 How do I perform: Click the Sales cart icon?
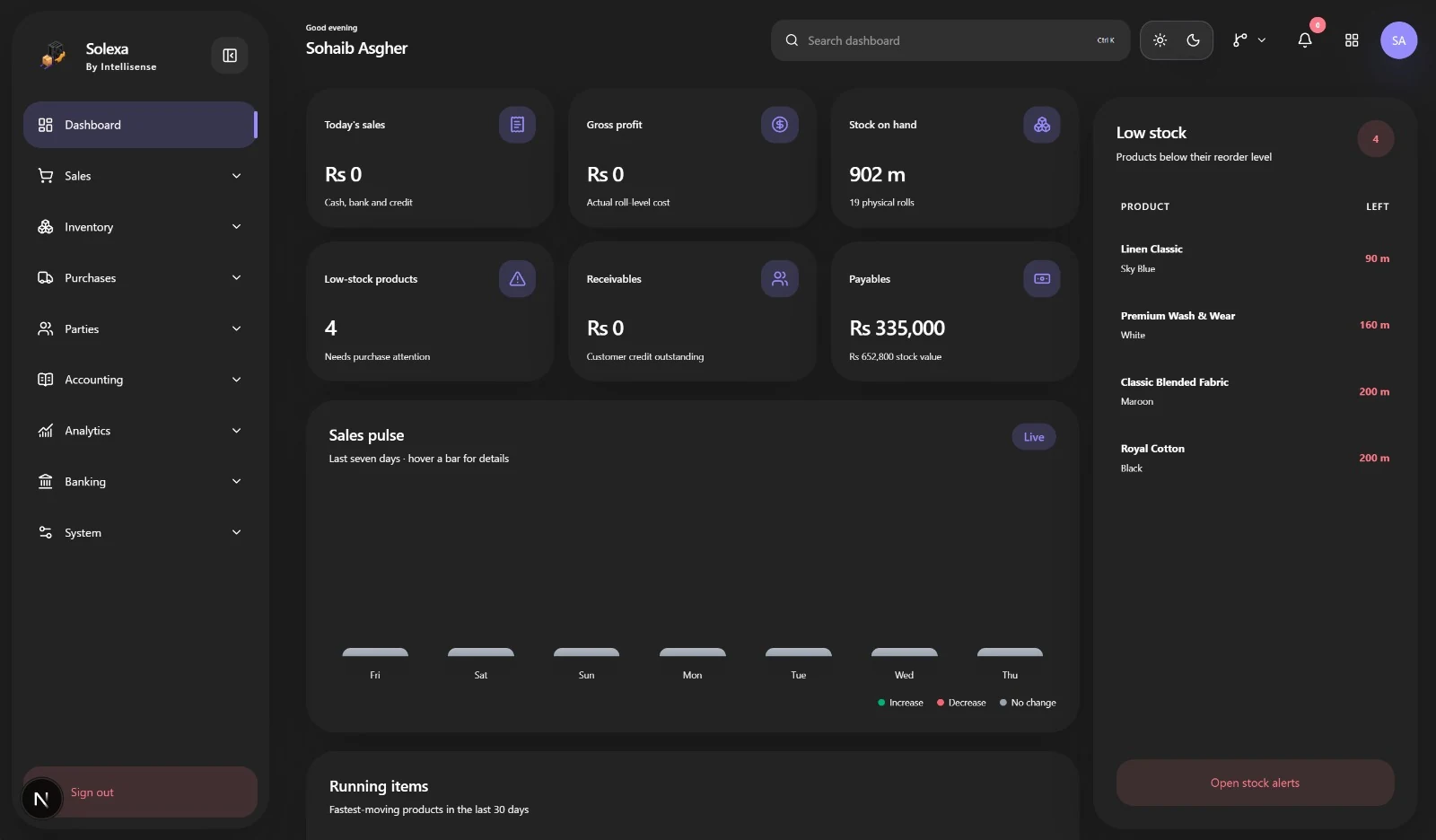pyautogui.click(x=46, y=176)
